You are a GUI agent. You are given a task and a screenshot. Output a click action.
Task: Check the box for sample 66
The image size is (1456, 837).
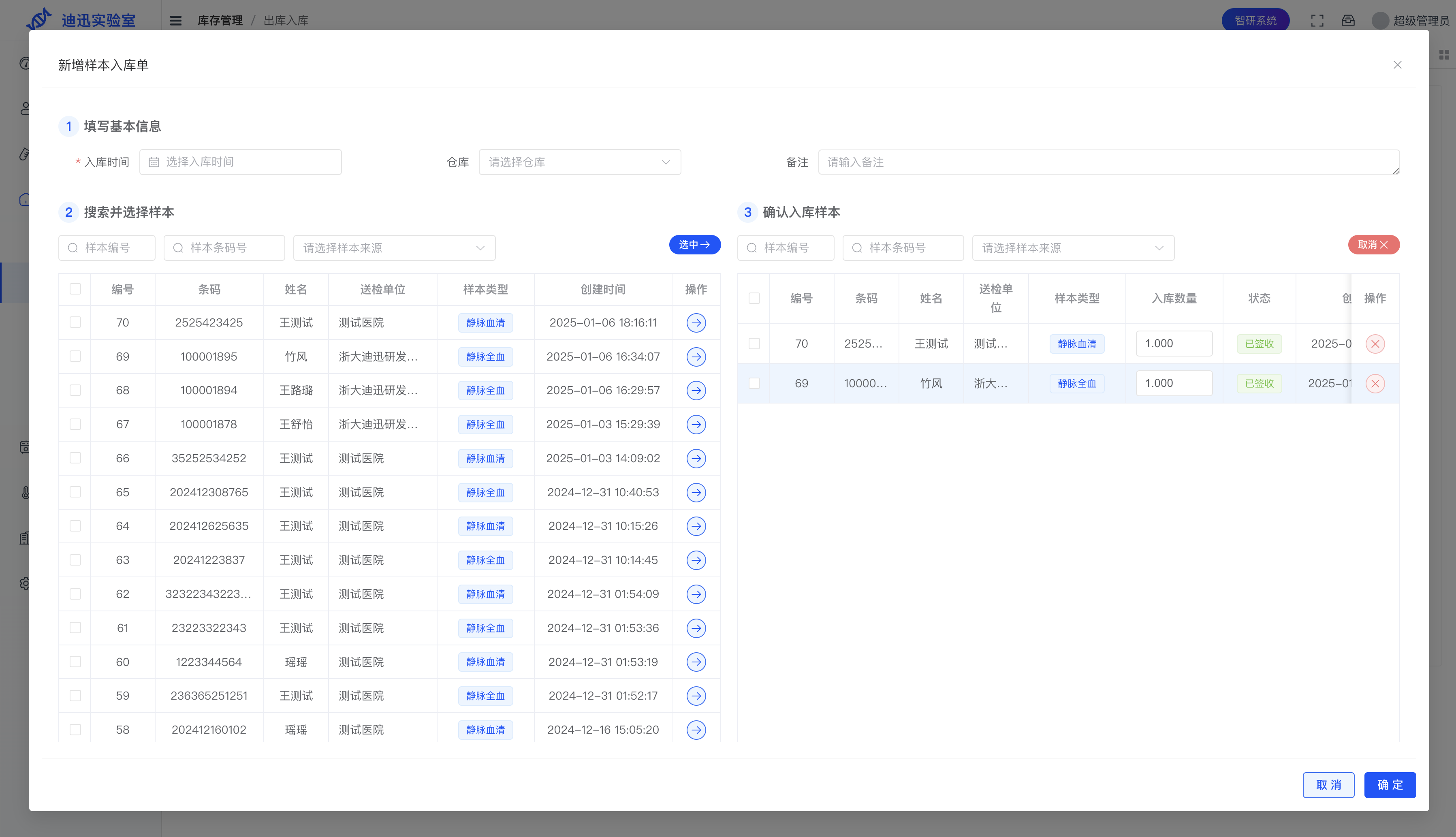pyautogui.click(x=75, y=457)
